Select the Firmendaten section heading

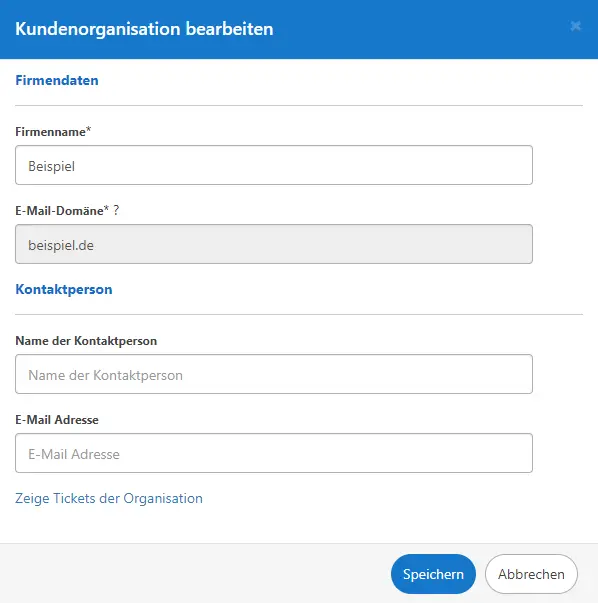(x=57, y=80)
